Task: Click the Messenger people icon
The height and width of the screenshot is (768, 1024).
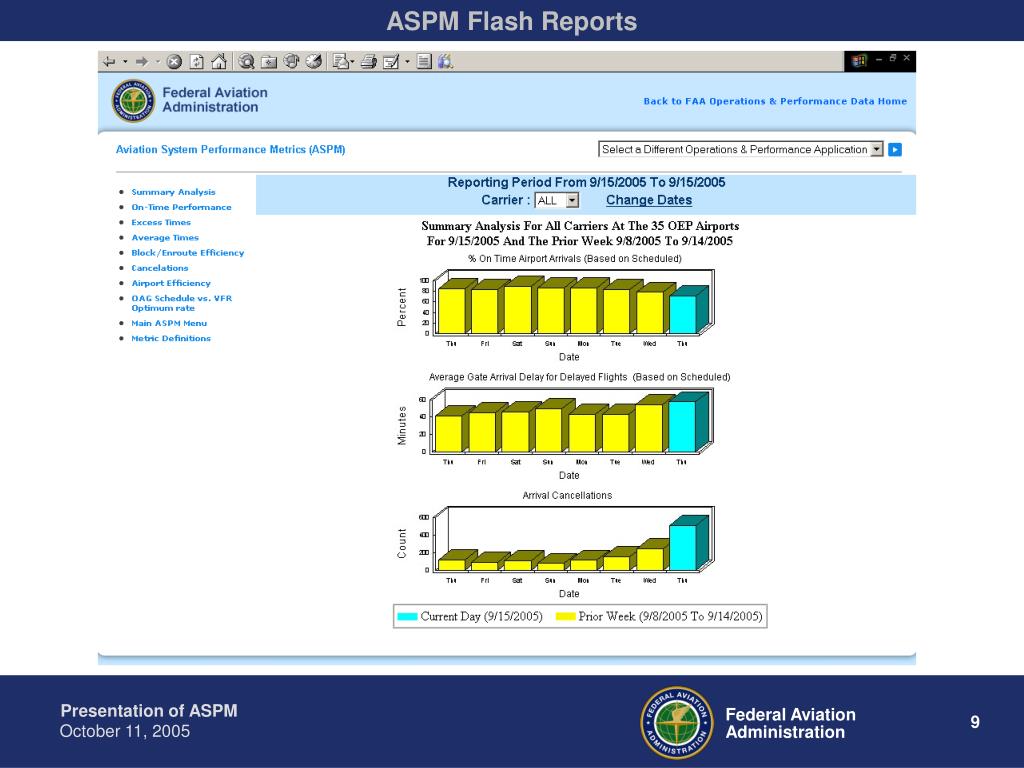Action: [x=446, y=61]
